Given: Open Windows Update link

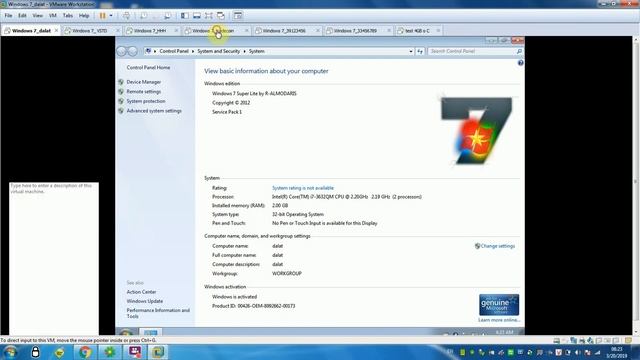Looking at the screenshot, I should [x=144, y=301].
